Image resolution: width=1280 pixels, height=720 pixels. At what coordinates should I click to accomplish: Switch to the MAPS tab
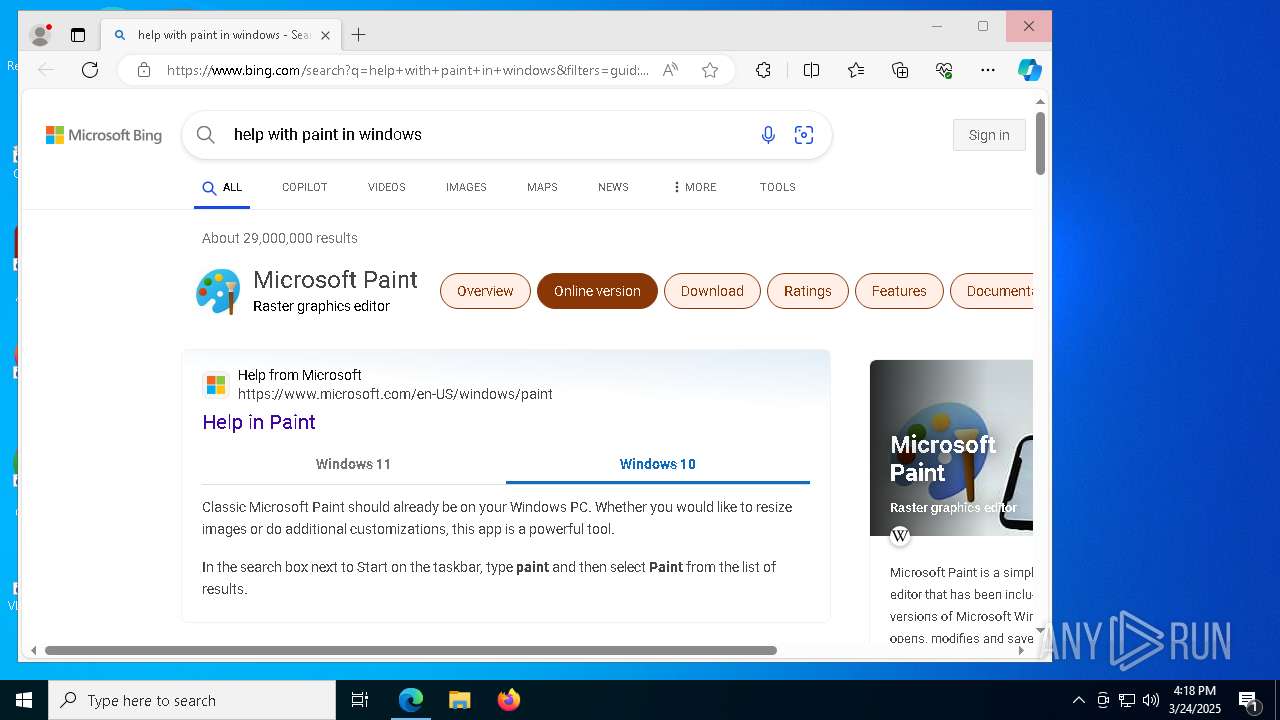(542, 187)
